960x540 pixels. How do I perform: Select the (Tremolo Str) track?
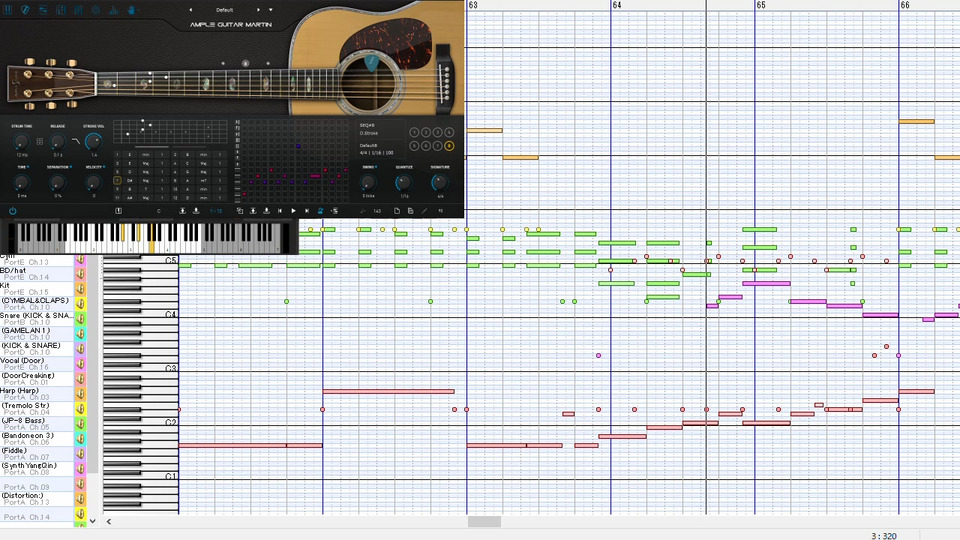(x=37, y=408)
